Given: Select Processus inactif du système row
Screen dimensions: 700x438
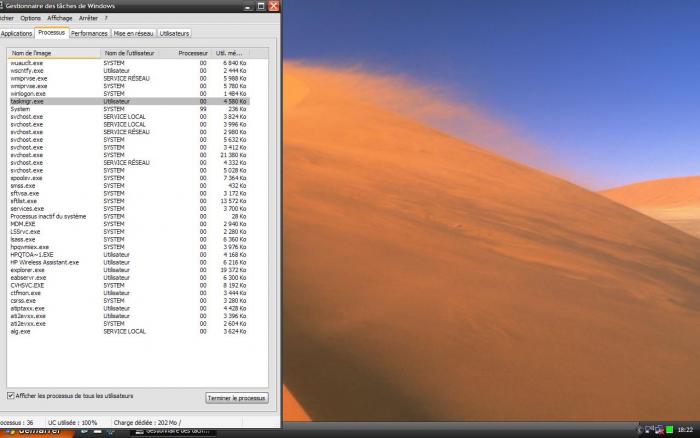Looking at the screenshot, I should pyautogui.click(x=129, y=216).
